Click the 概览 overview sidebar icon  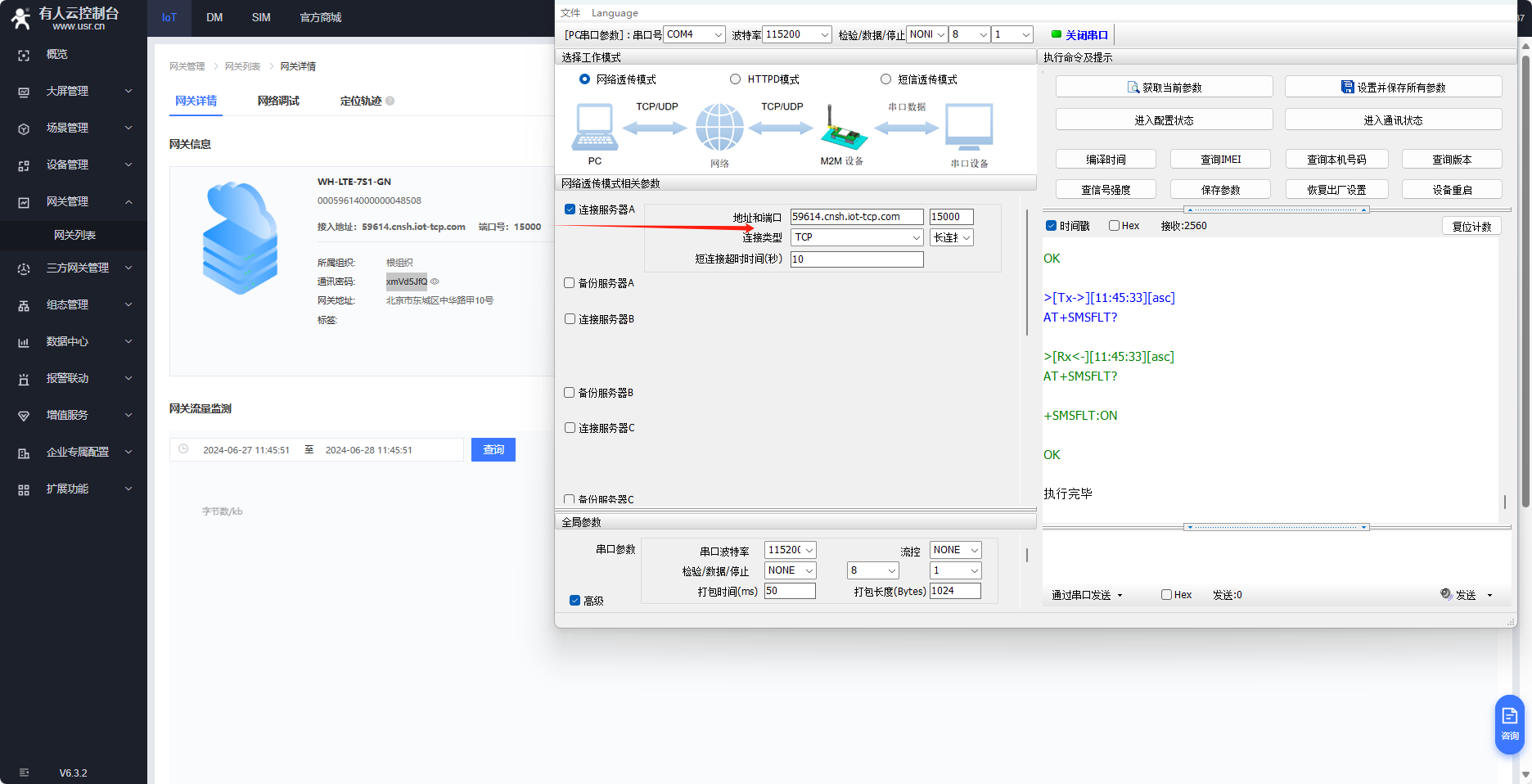(x=24, y=55)
